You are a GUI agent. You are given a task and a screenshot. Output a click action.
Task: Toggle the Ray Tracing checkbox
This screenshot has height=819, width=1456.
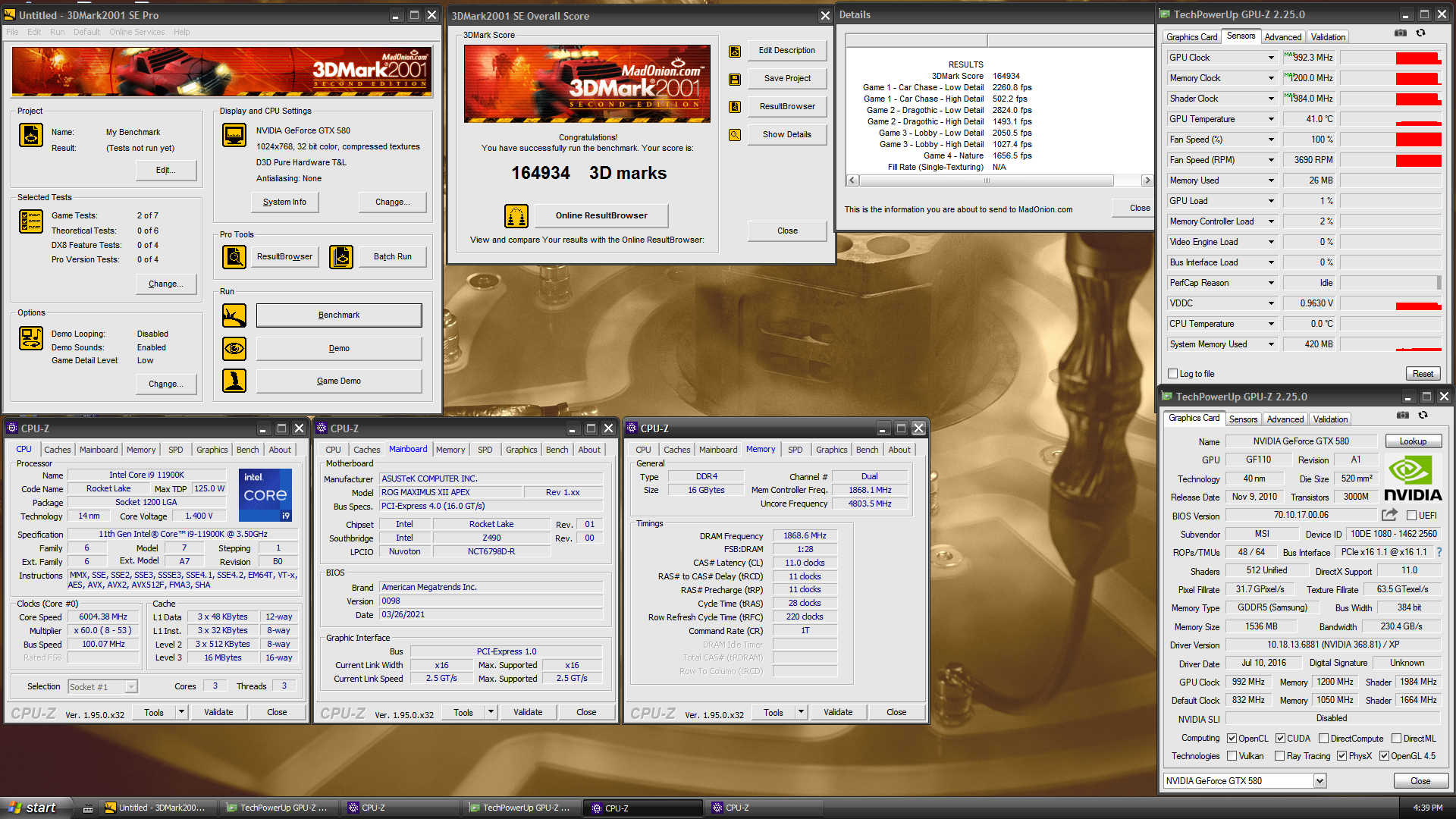[1280, 756]
